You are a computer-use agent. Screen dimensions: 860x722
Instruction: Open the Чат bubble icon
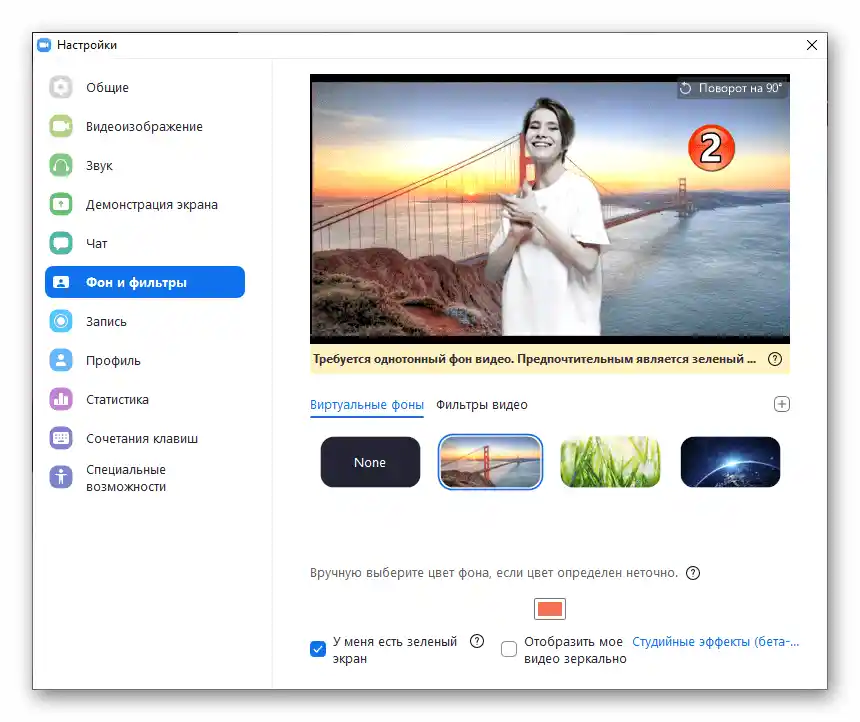click(x=61, y=243)
